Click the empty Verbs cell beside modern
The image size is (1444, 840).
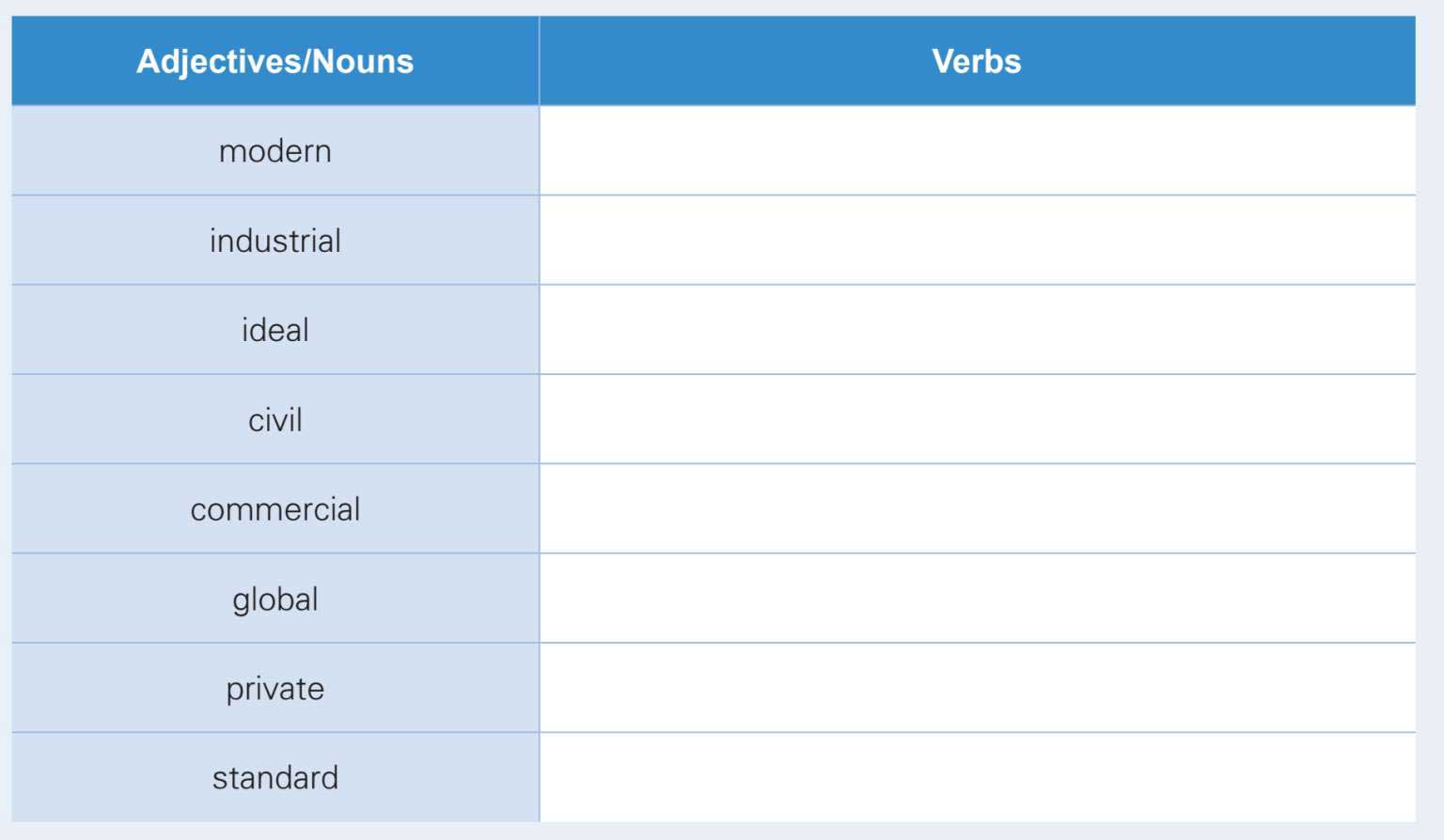pos(977,151)
